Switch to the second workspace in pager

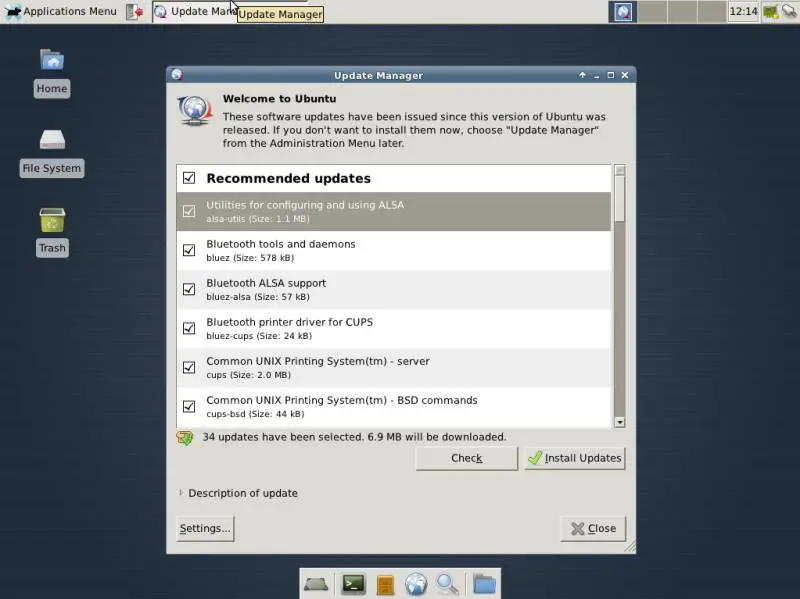[x=652, y=11]
